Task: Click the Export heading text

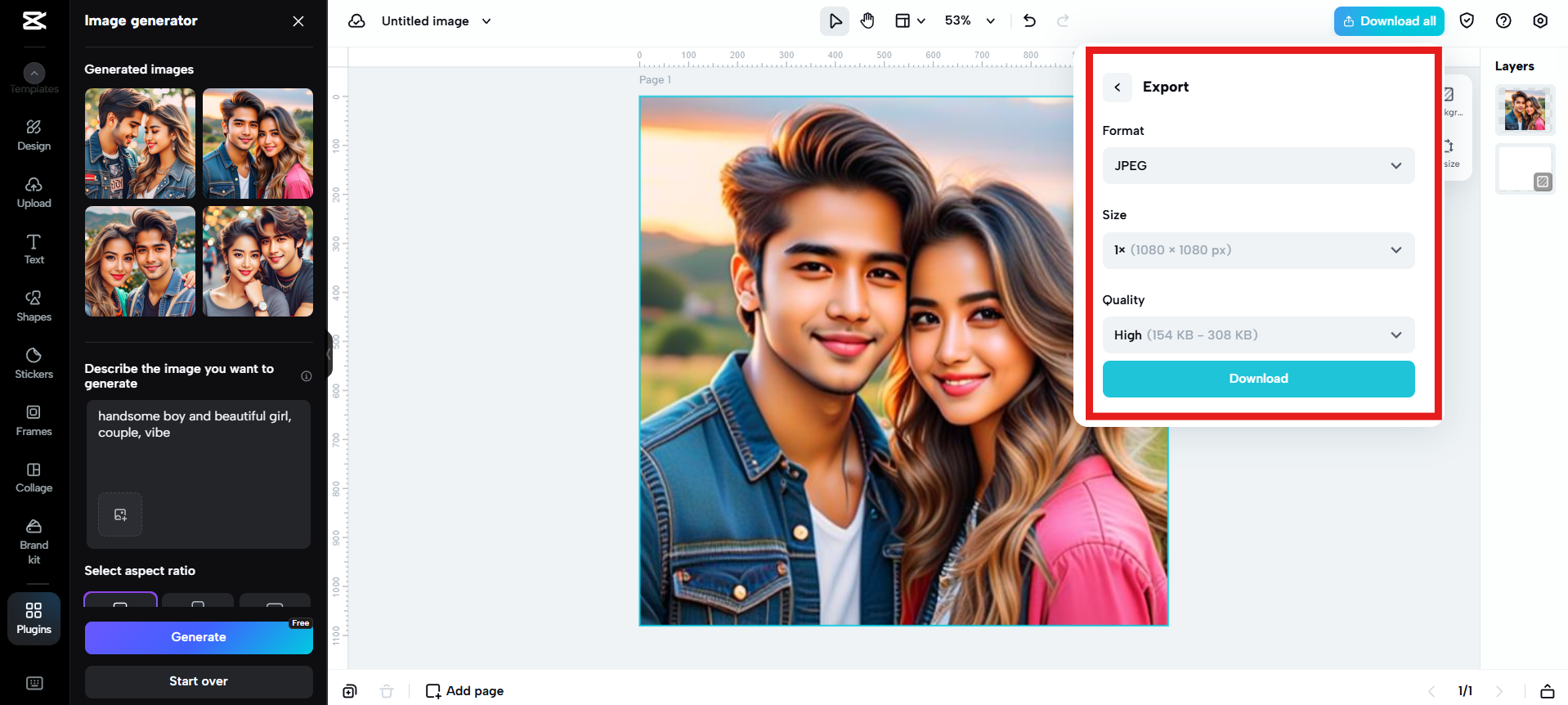Action: click(x=1166, y=88)
